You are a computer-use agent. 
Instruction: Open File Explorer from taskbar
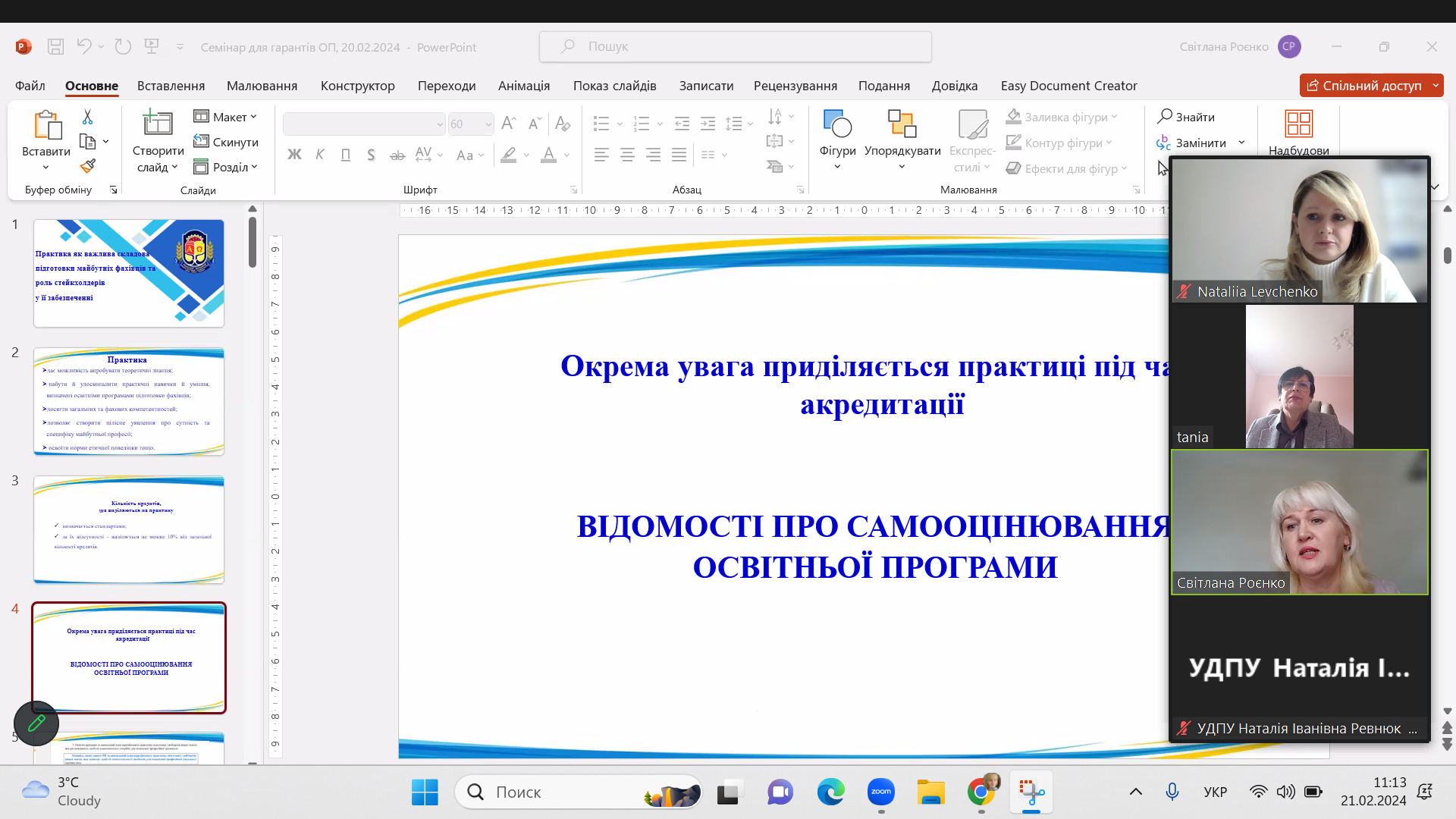click(x=930, y=792)
